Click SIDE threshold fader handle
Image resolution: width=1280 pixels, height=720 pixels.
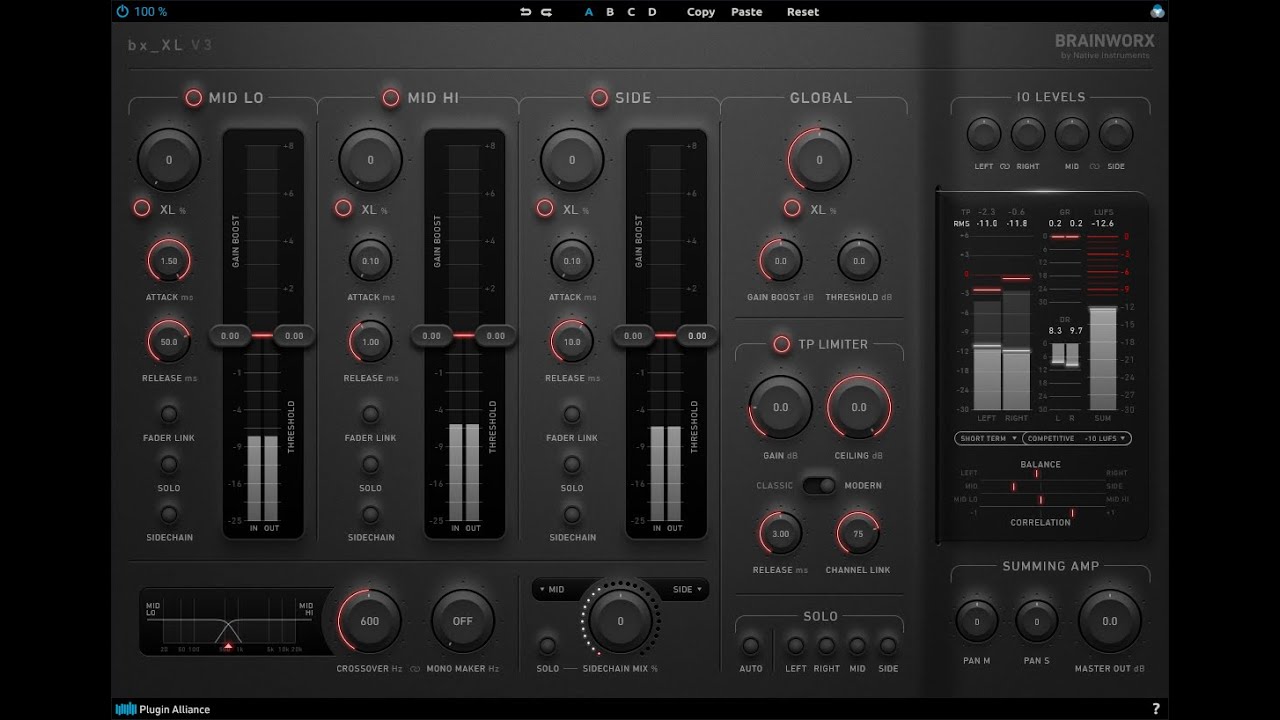click(697, 336)
